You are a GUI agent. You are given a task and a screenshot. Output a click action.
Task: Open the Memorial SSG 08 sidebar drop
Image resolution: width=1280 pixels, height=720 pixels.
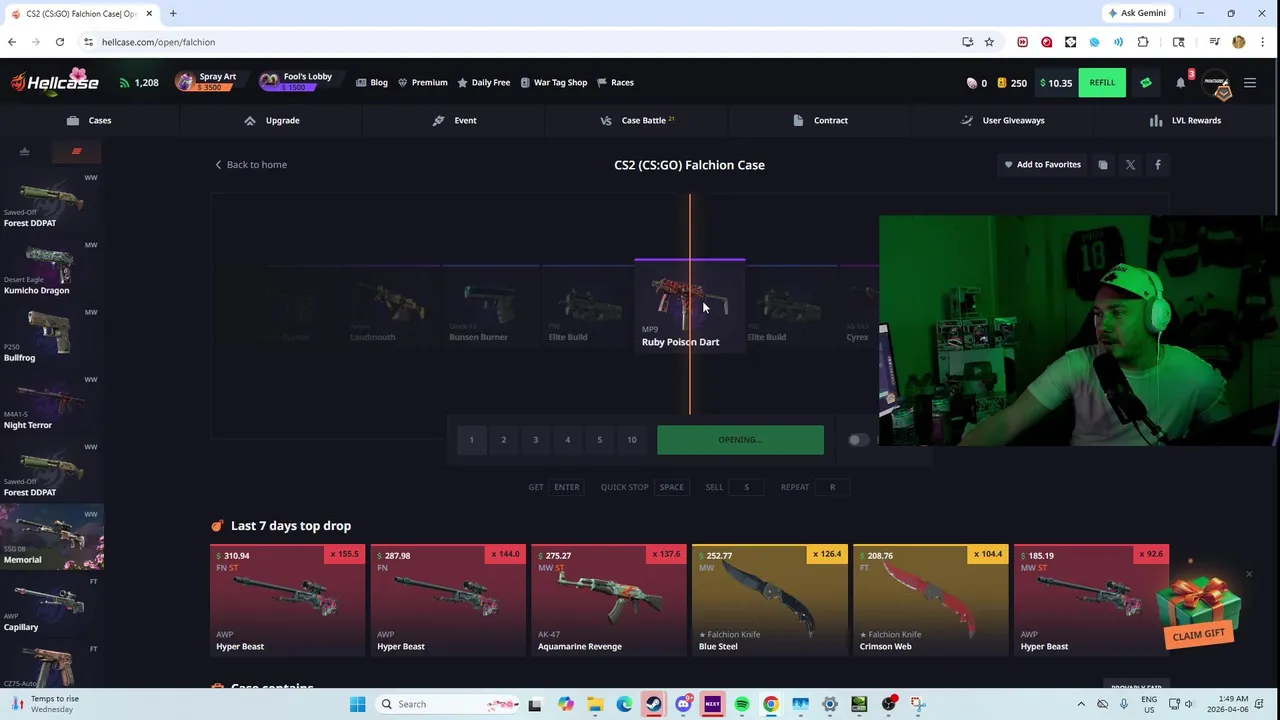(52, 538)
